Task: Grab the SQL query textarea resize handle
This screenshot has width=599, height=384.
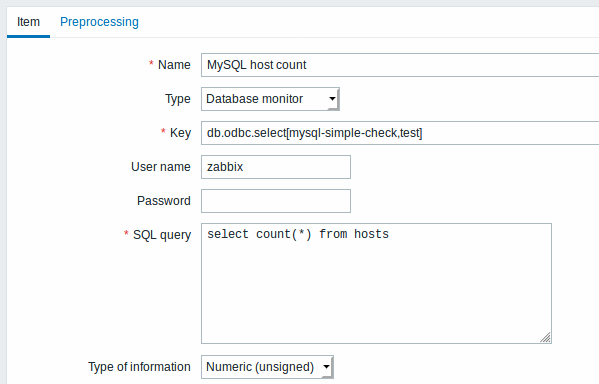Action: (546, 337)
